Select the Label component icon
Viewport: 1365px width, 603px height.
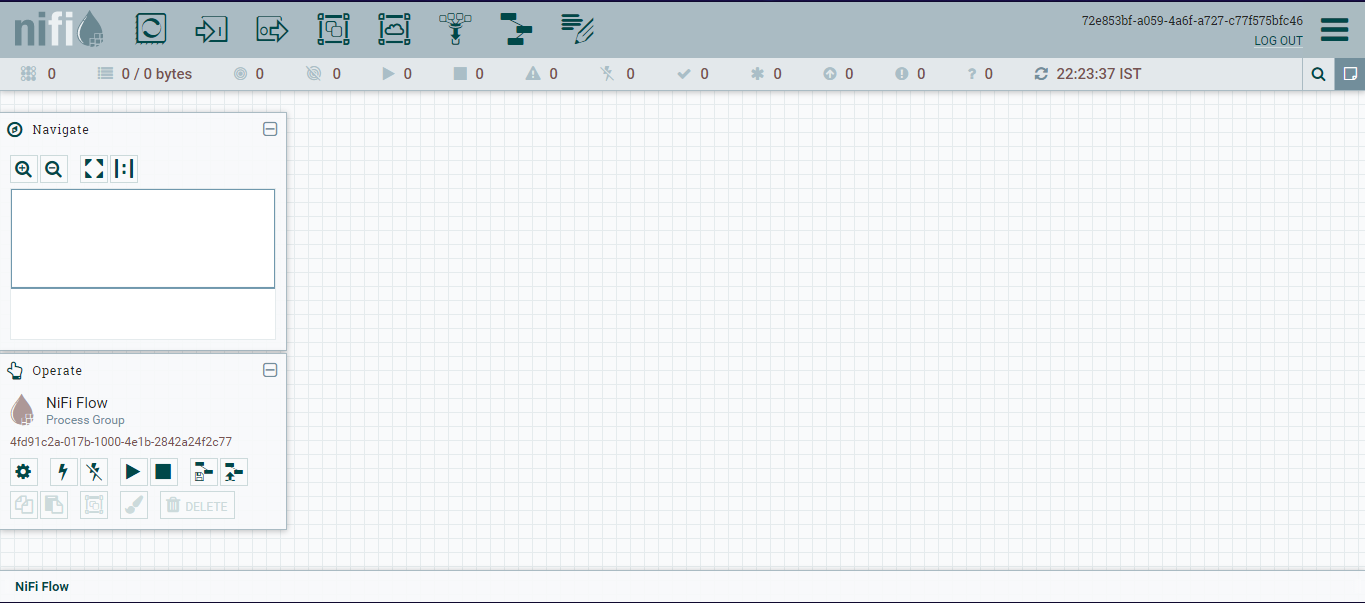577,29
